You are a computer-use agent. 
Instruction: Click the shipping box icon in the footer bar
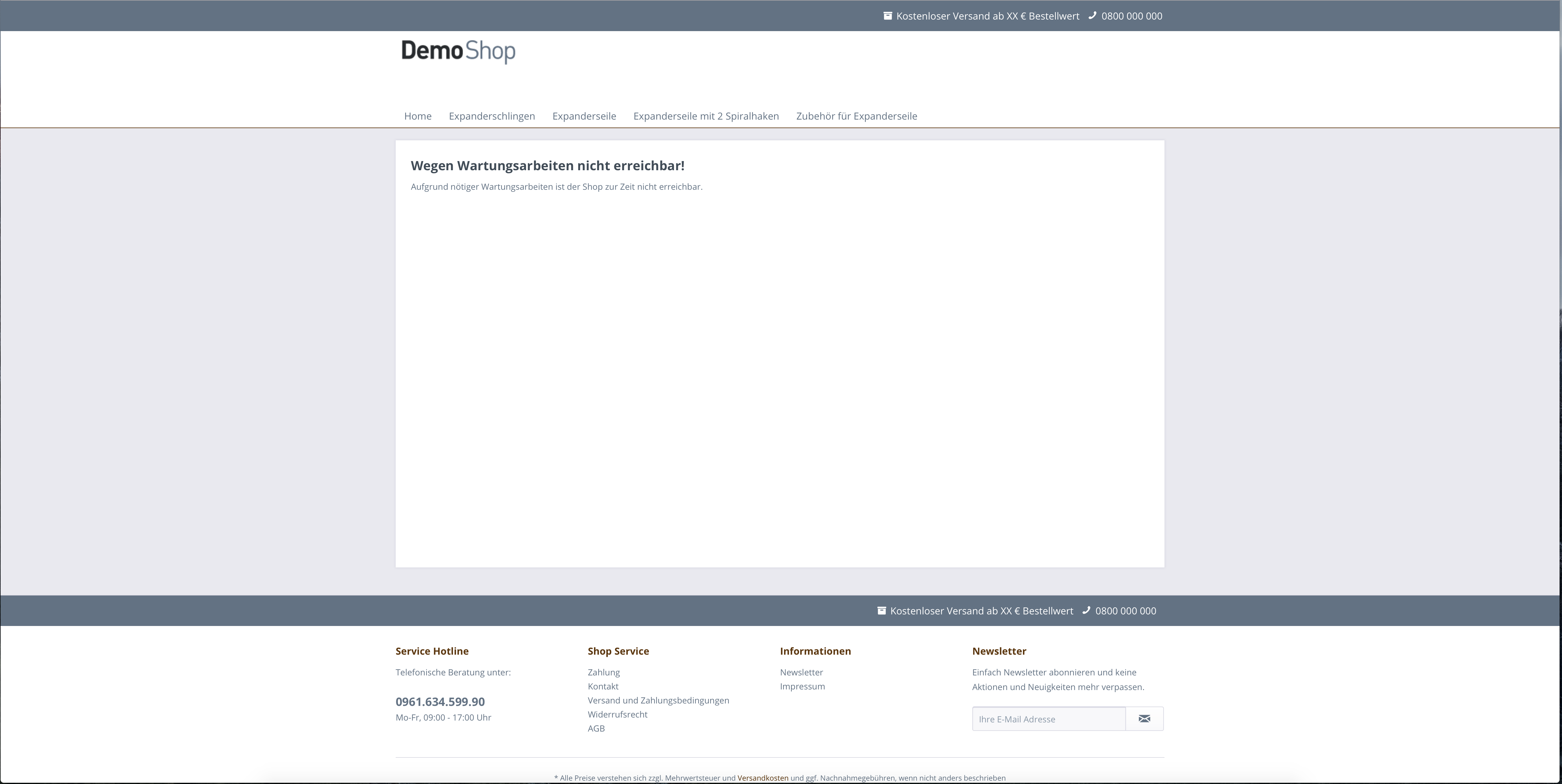click(x=882, y=611)
